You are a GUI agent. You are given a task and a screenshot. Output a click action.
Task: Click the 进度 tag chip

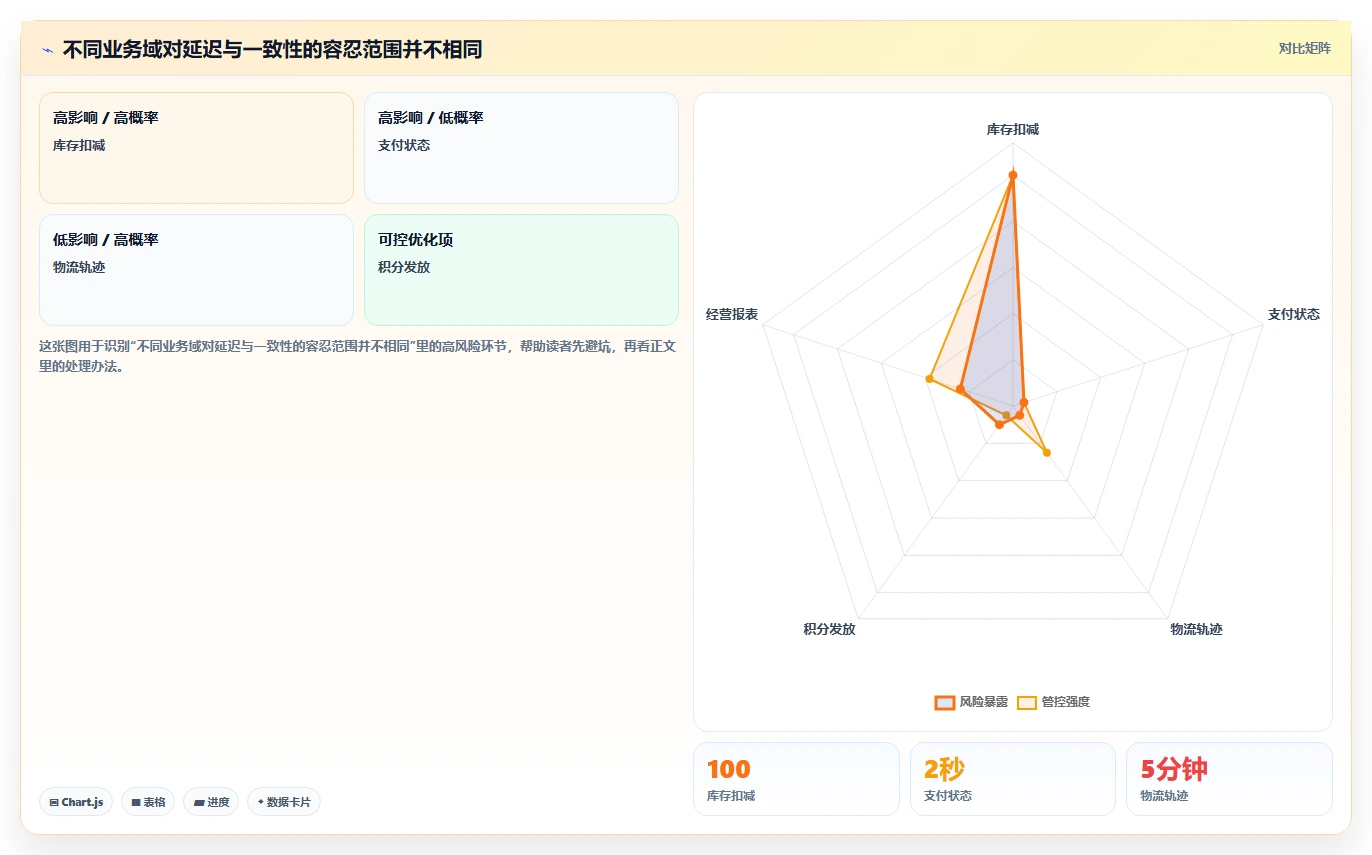[211, 802]
